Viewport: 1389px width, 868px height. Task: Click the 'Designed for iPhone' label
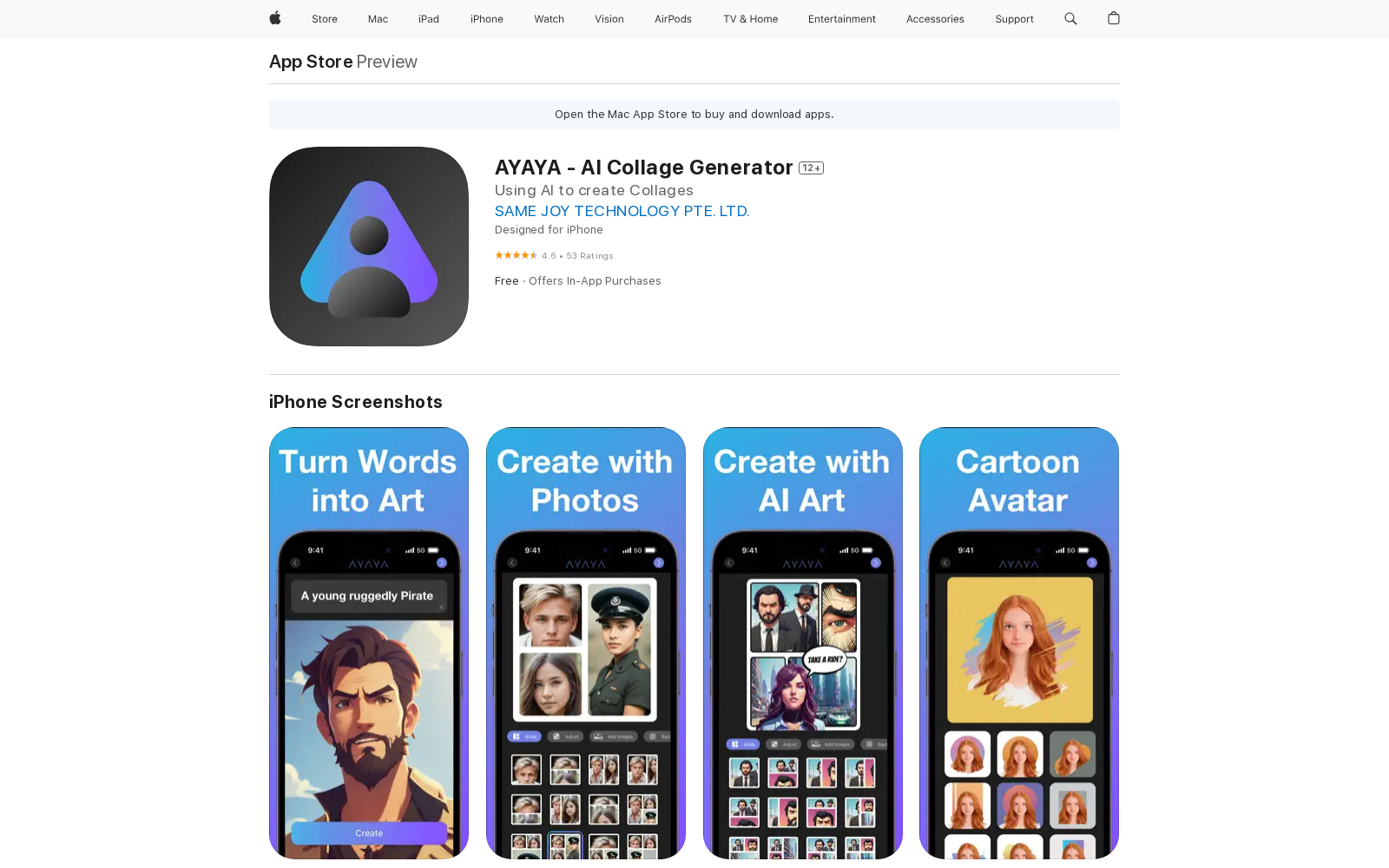coord(549,230)
